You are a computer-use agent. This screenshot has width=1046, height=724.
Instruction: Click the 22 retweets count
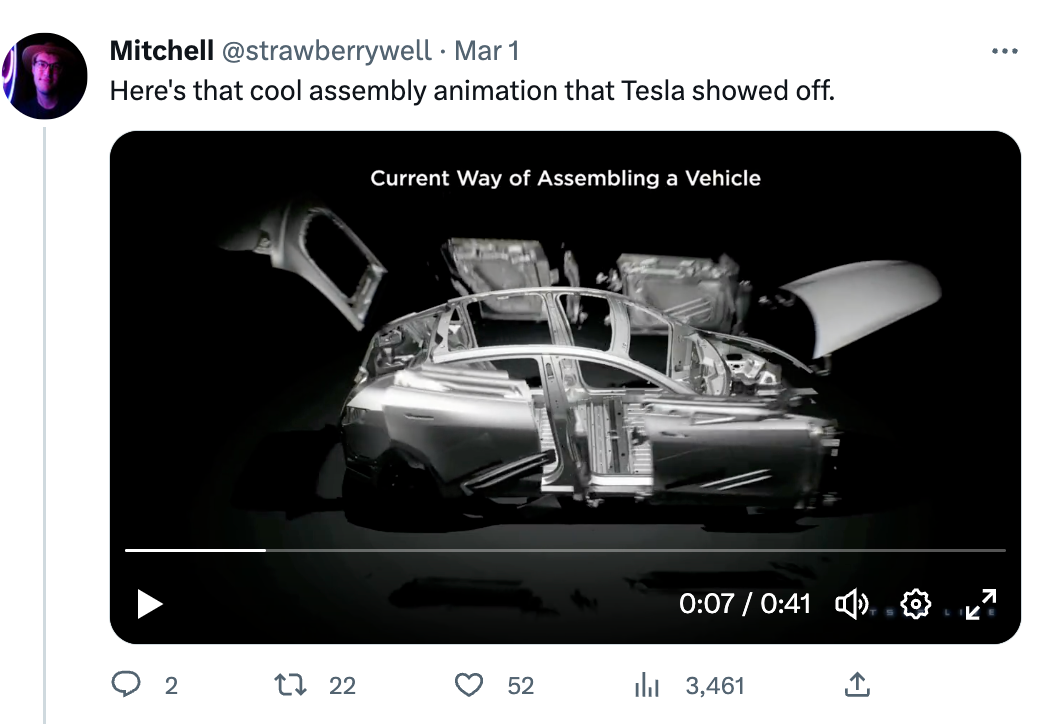[341, 686]
